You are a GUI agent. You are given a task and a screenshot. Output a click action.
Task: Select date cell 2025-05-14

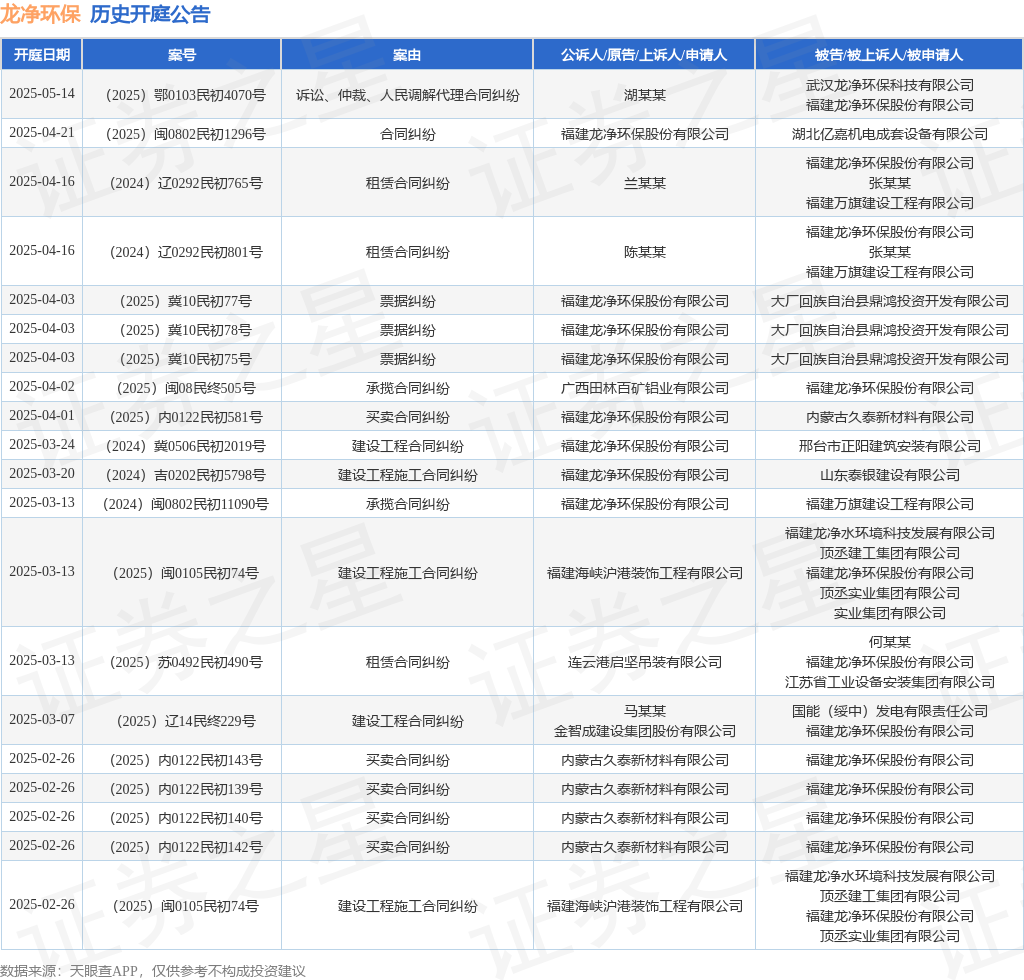[x=42, y=93]
